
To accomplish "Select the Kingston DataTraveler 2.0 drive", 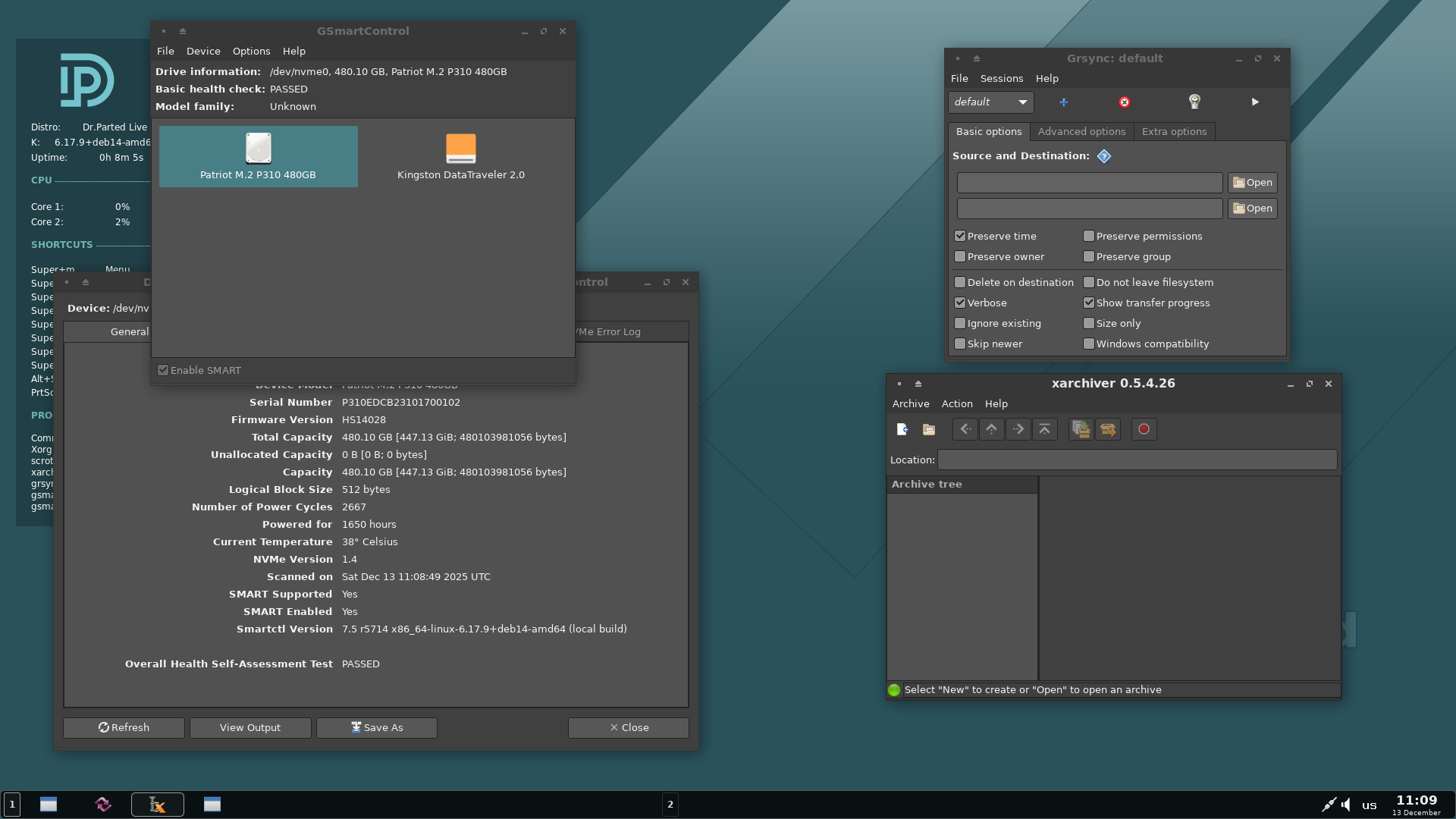I will tap(460, 156).
